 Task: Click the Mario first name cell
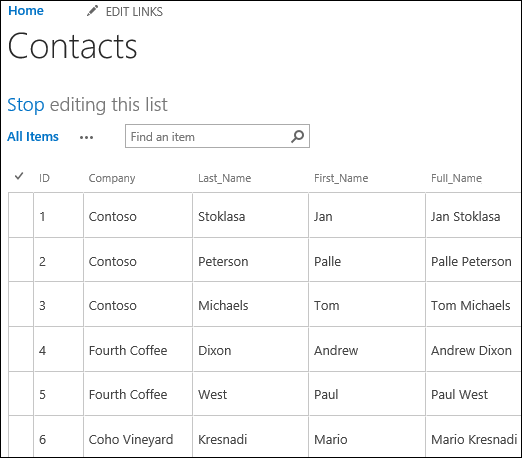(x=367, y=437)
